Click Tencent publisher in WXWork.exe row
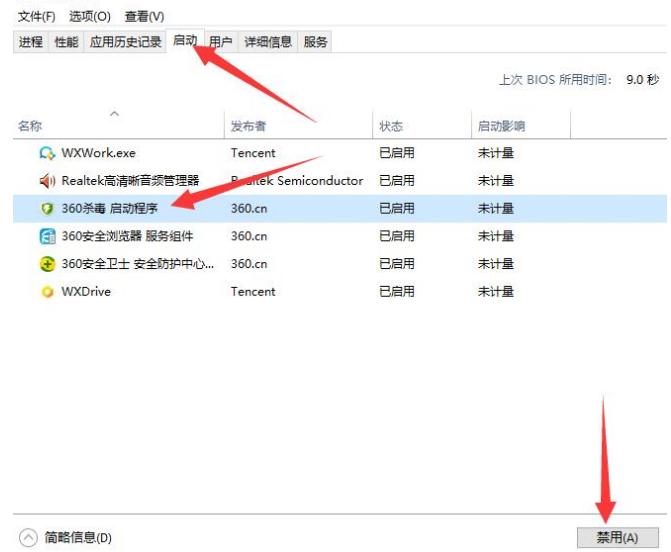This screenshot has width=671, height=552. 253,153
